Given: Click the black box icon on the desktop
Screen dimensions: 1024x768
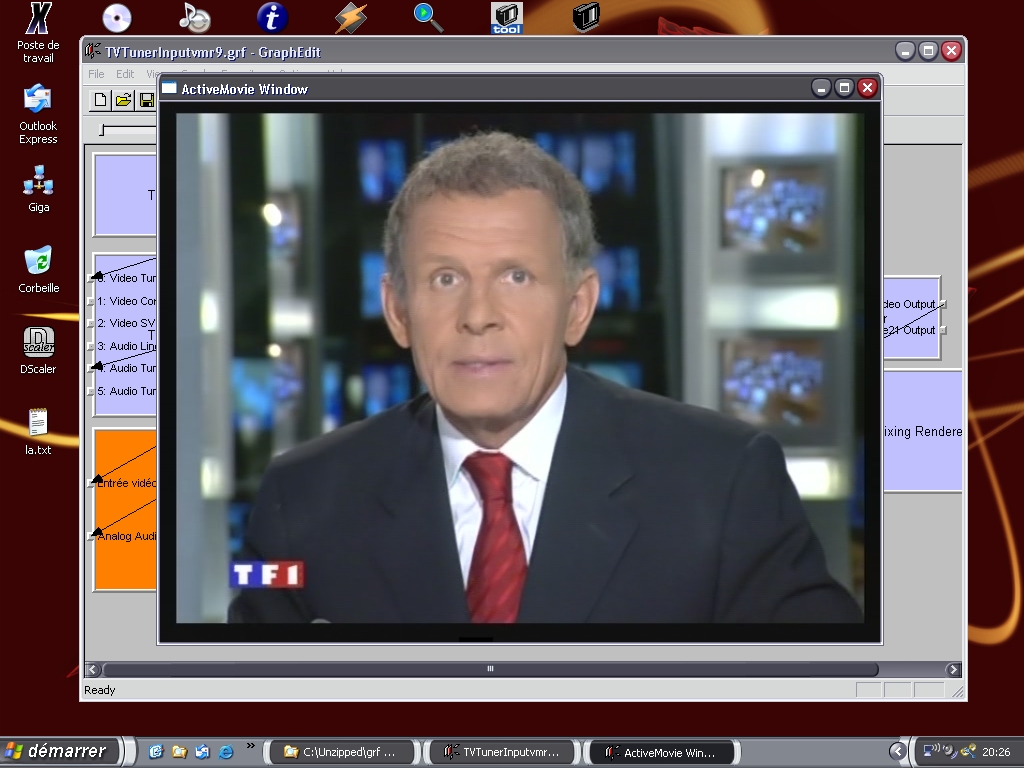Looking at the screenshot, I should 586,17.
